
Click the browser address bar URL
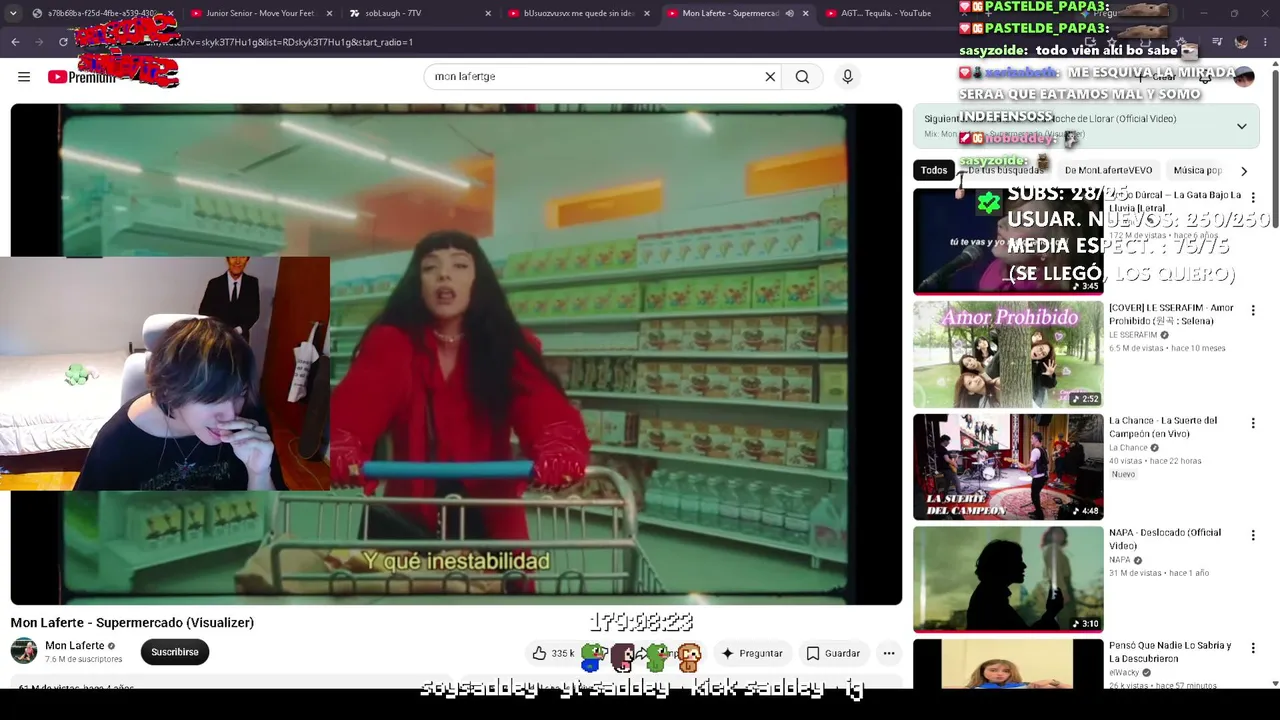pyautogui.click(x=500, y=42)
